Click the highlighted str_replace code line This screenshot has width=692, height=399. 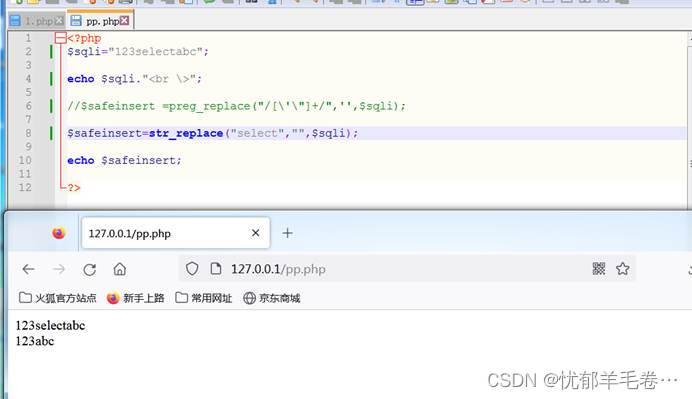point(213,133)
